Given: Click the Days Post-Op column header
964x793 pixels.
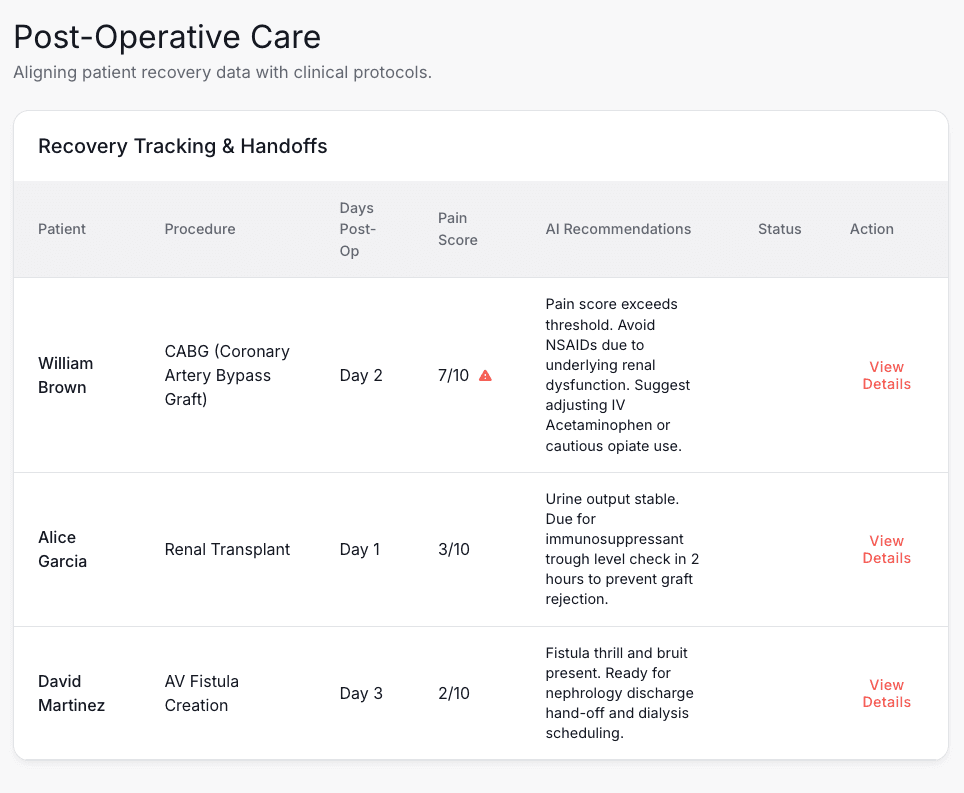Looking at the screenshot, I should [x=357, y=229].
